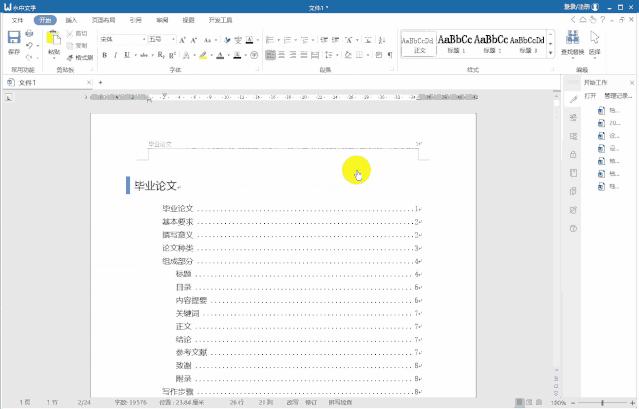
Task: Apply the 正文 style
Action: [419, 44]
